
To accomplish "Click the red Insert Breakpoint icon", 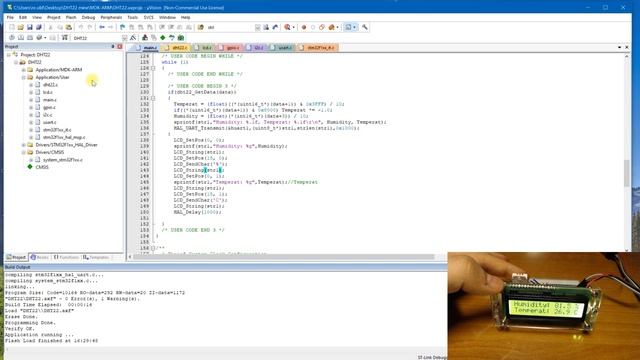I will click(x=304, y=27).
